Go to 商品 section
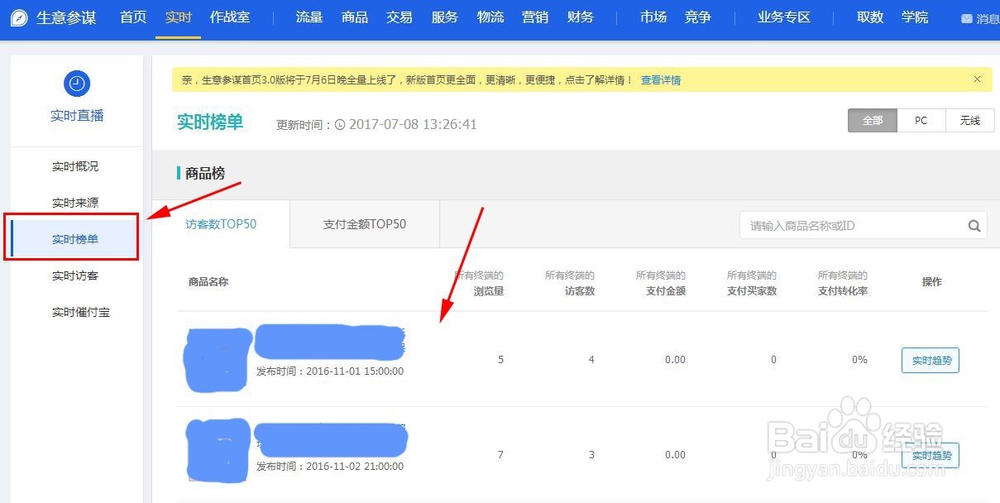1000x503 pixels. point(355,17)
